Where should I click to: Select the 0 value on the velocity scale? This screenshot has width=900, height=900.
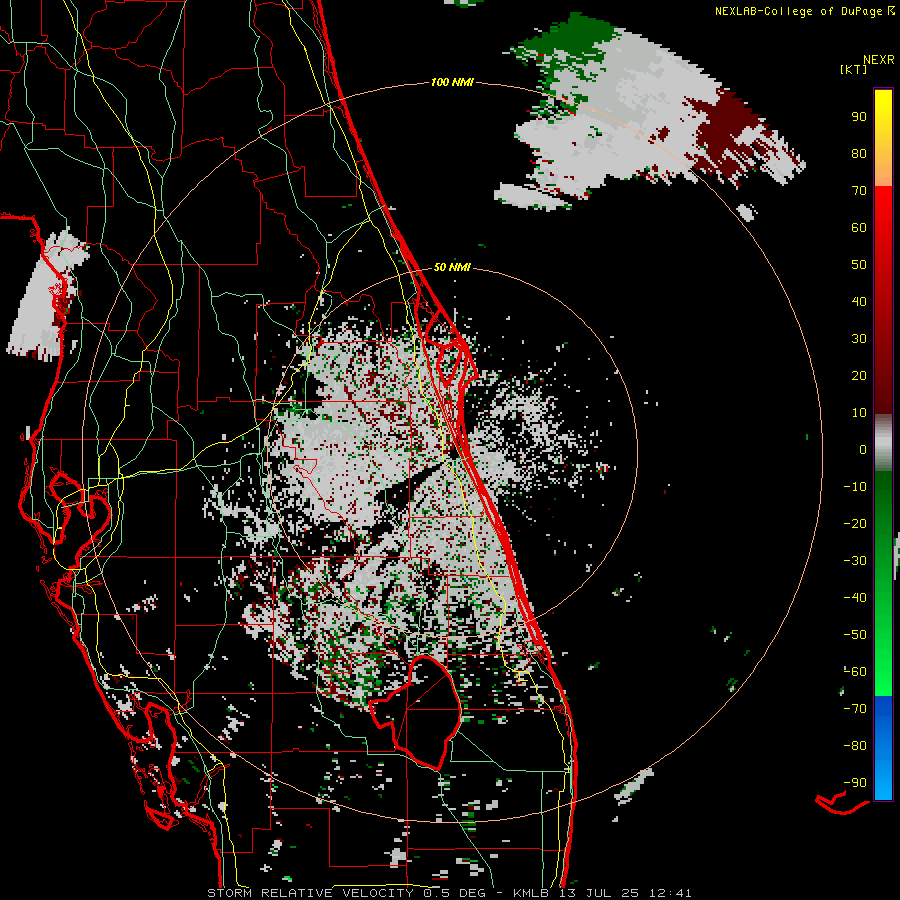[x=863, y=449]
